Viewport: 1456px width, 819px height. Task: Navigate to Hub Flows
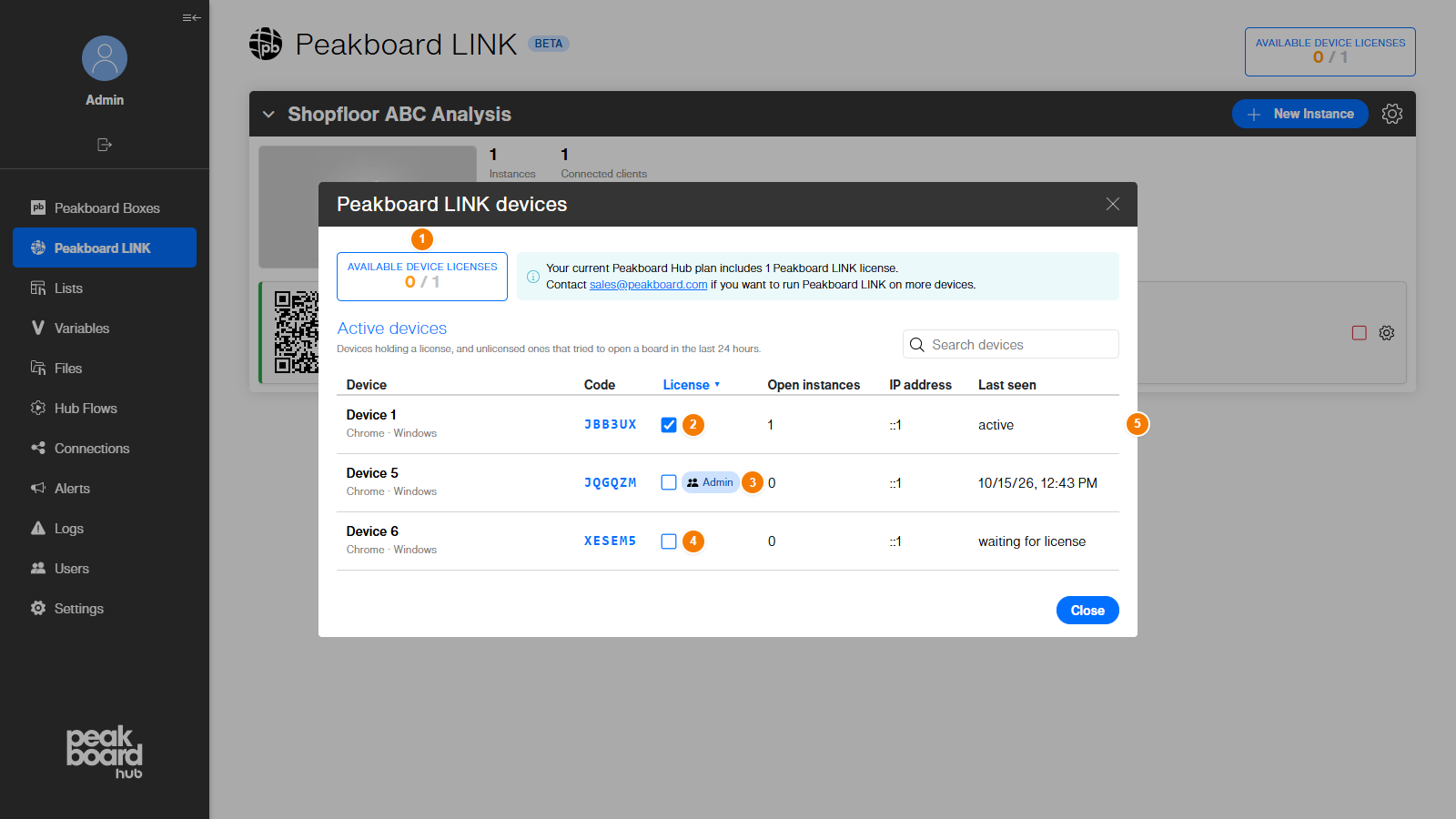(105, 408)
